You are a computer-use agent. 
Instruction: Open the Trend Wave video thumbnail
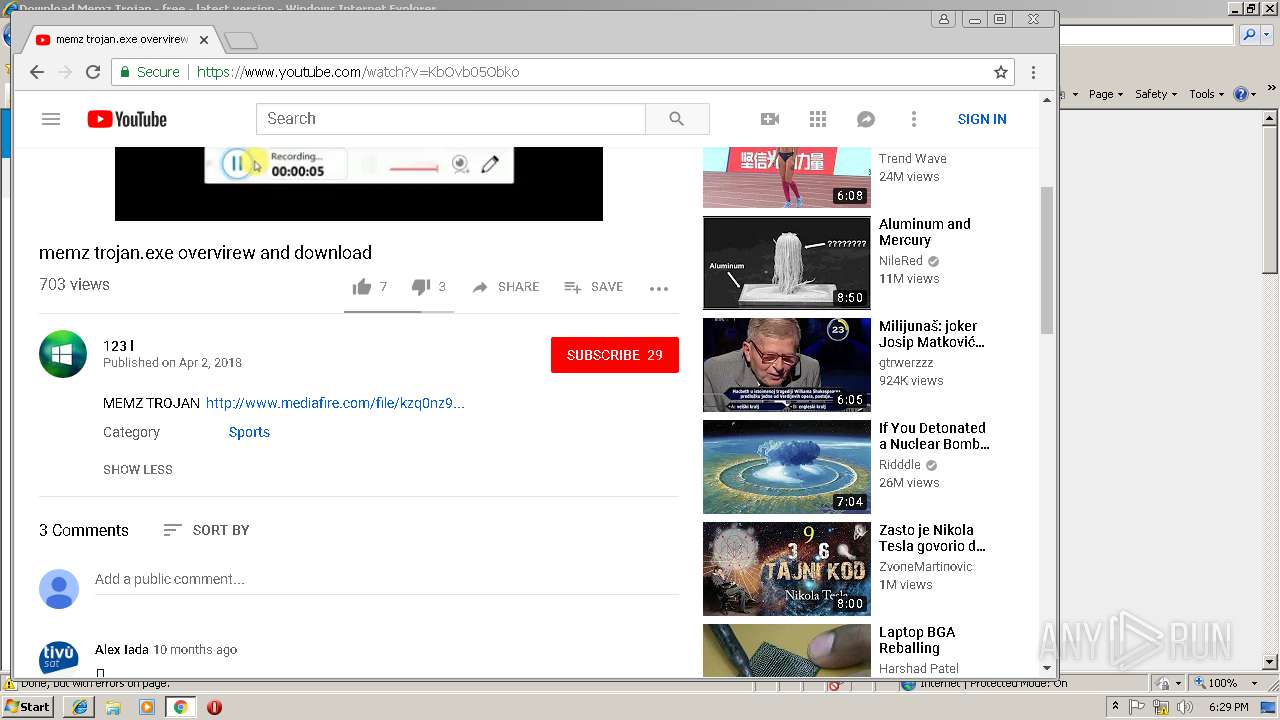787,177
